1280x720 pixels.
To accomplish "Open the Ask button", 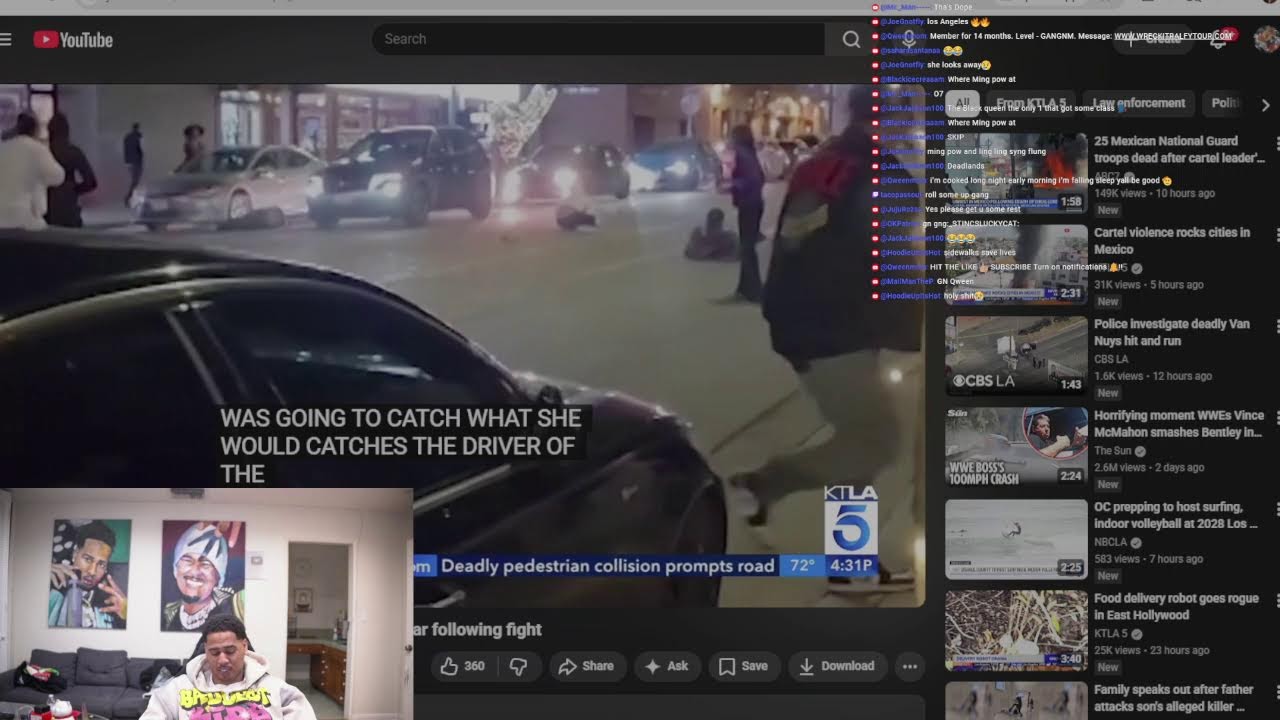I will coord(667,666).
